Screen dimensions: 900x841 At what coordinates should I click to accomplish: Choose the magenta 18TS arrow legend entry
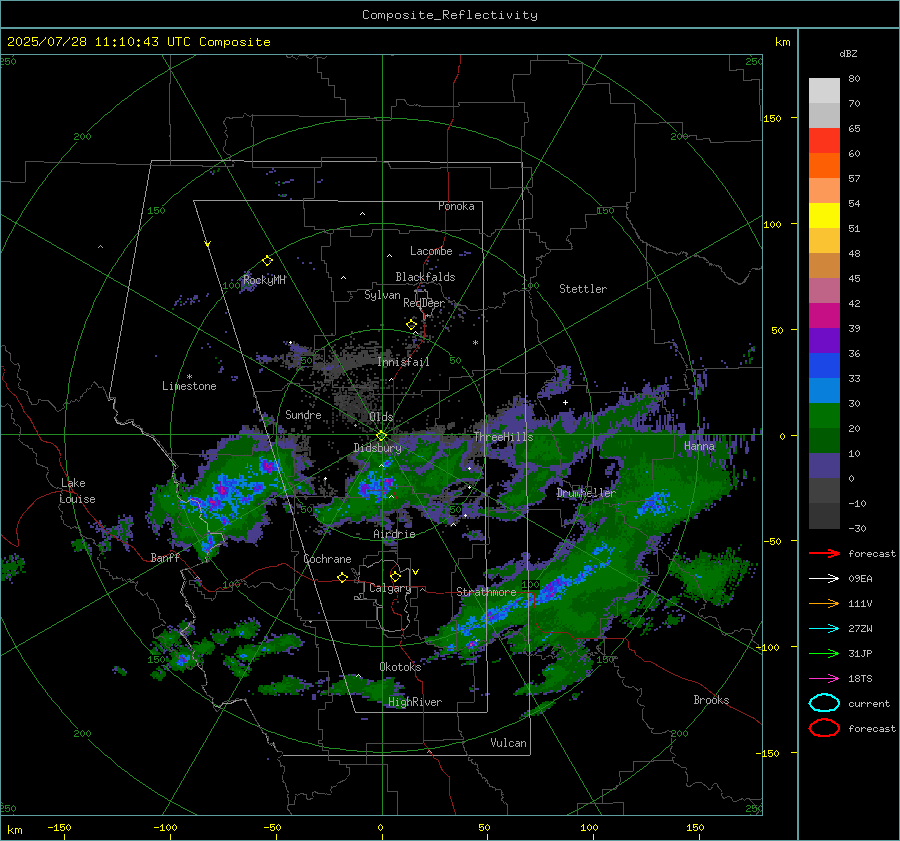pyautogui.click(x=824, y=679)
